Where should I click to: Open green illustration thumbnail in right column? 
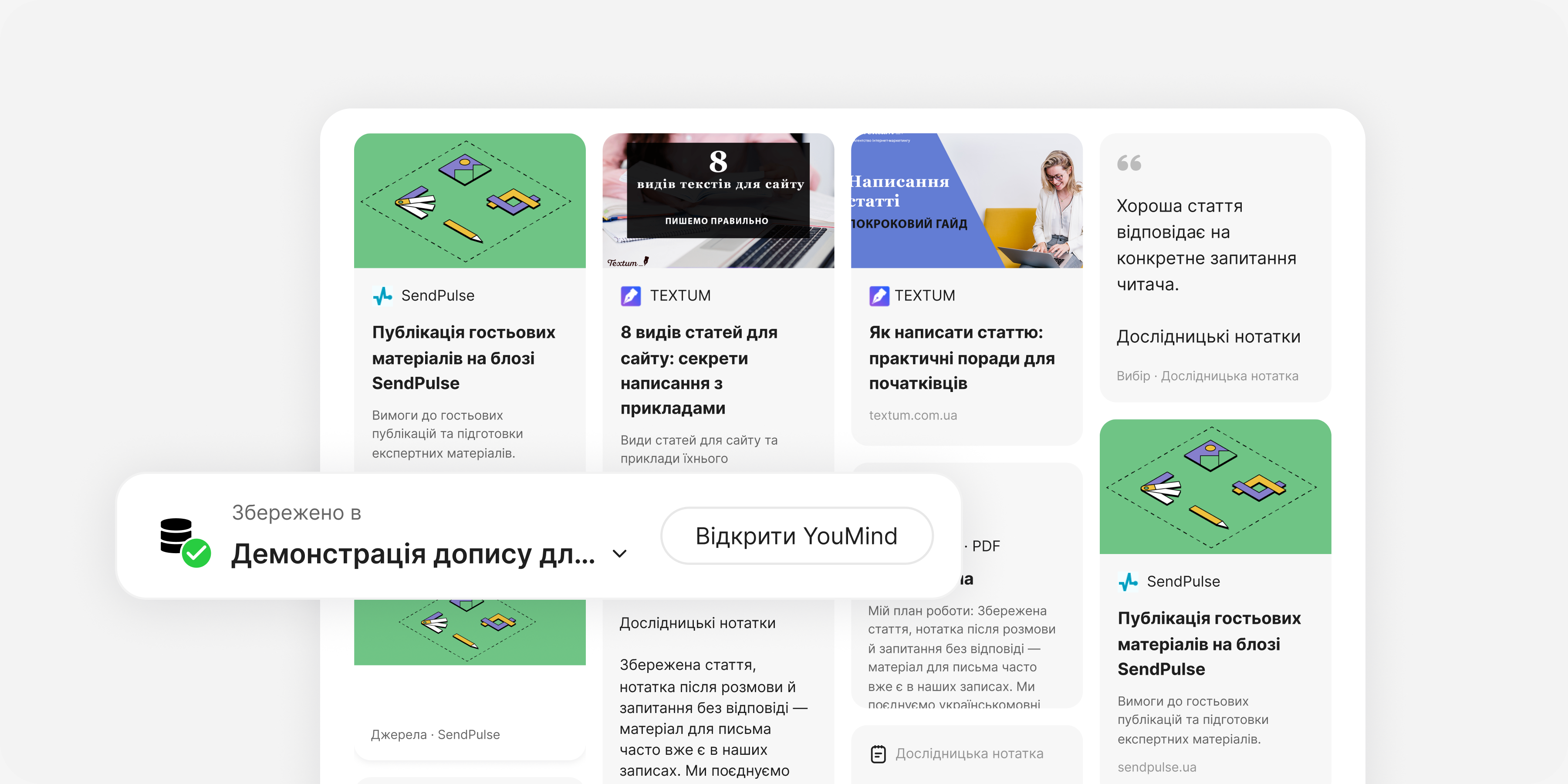tap(1215, 487)
